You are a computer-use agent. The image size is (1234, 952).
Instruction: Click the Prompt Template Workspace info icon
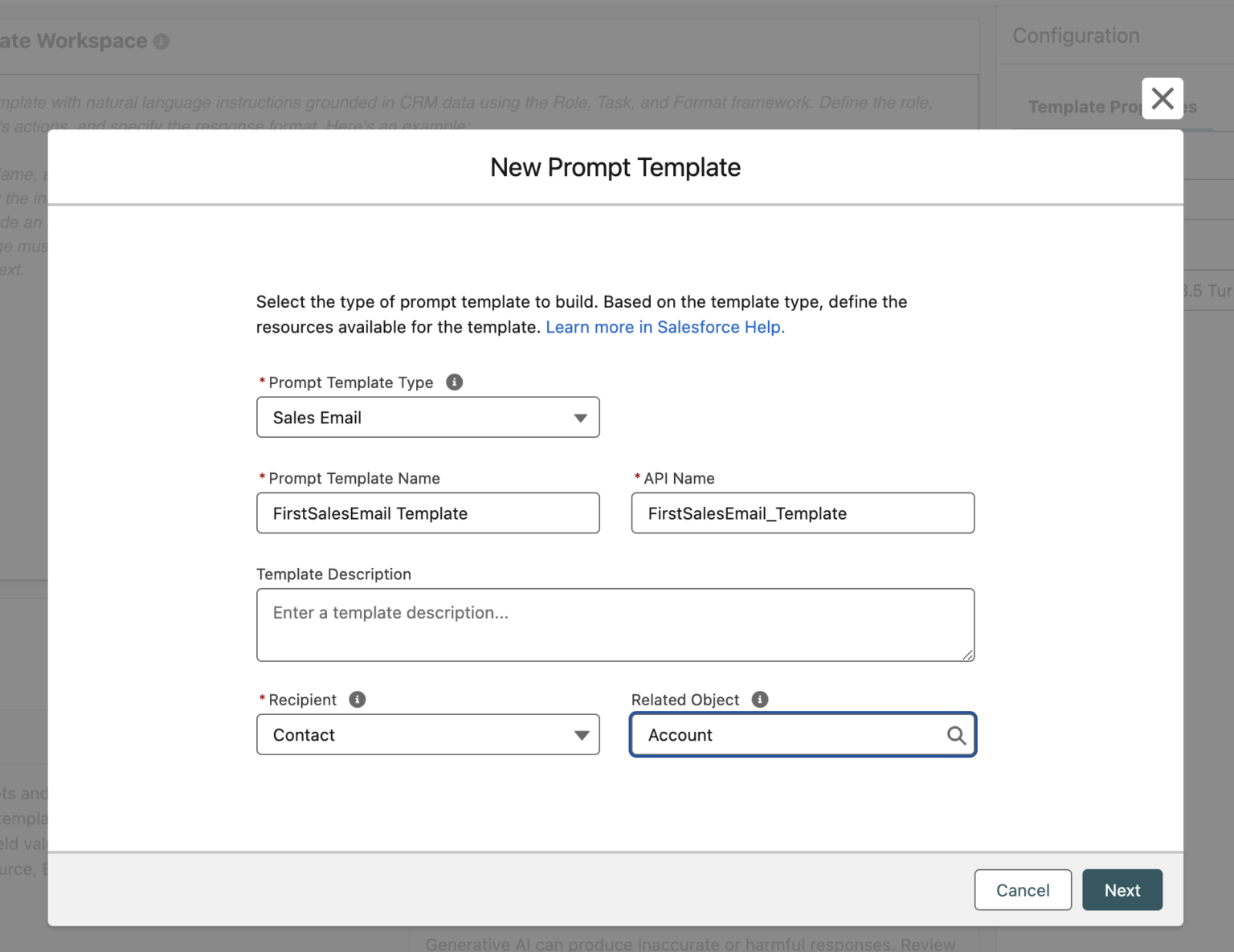coord(161,40)
